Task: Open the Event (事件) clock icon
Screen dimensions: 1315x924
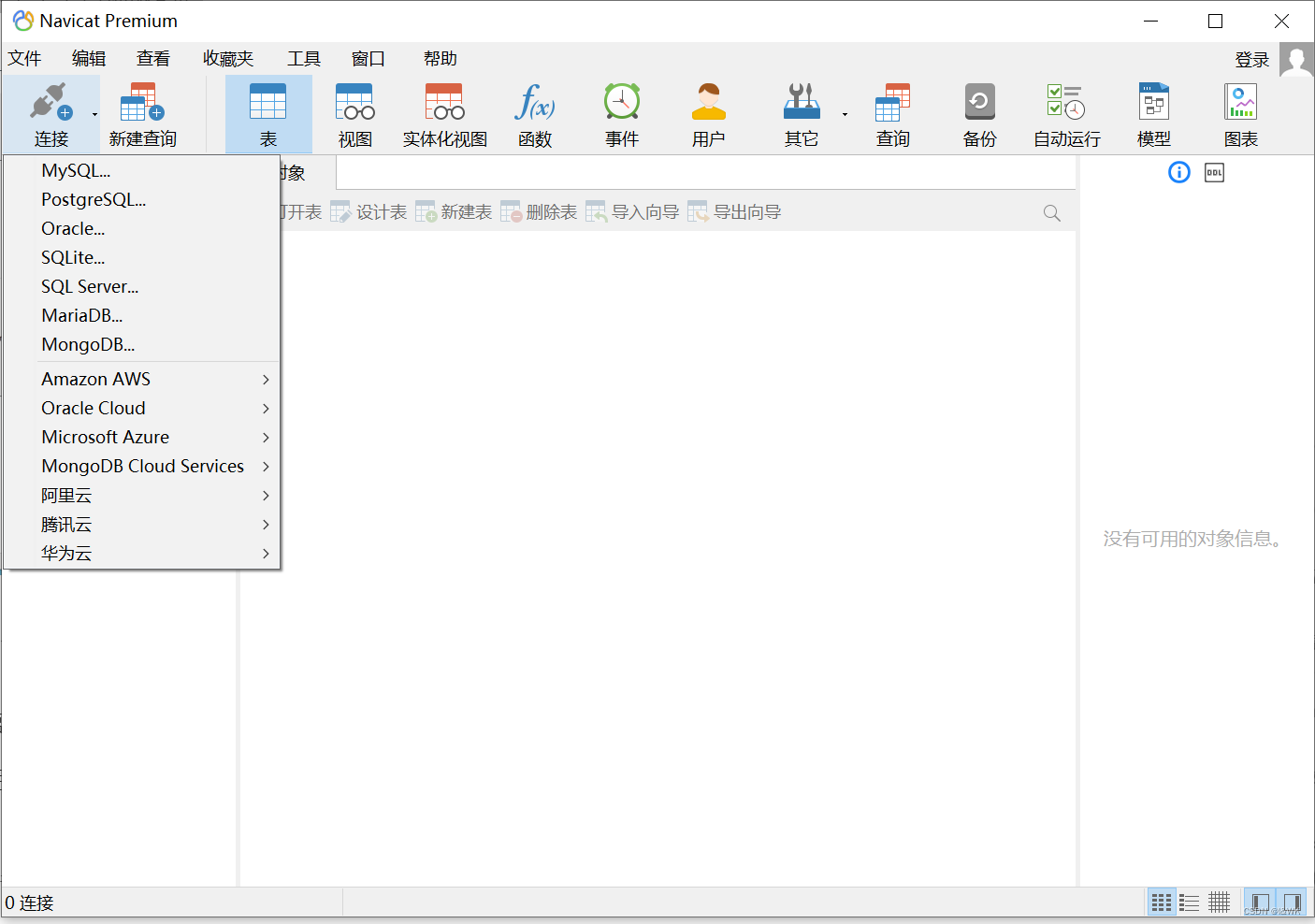Action: pos(622,103)
